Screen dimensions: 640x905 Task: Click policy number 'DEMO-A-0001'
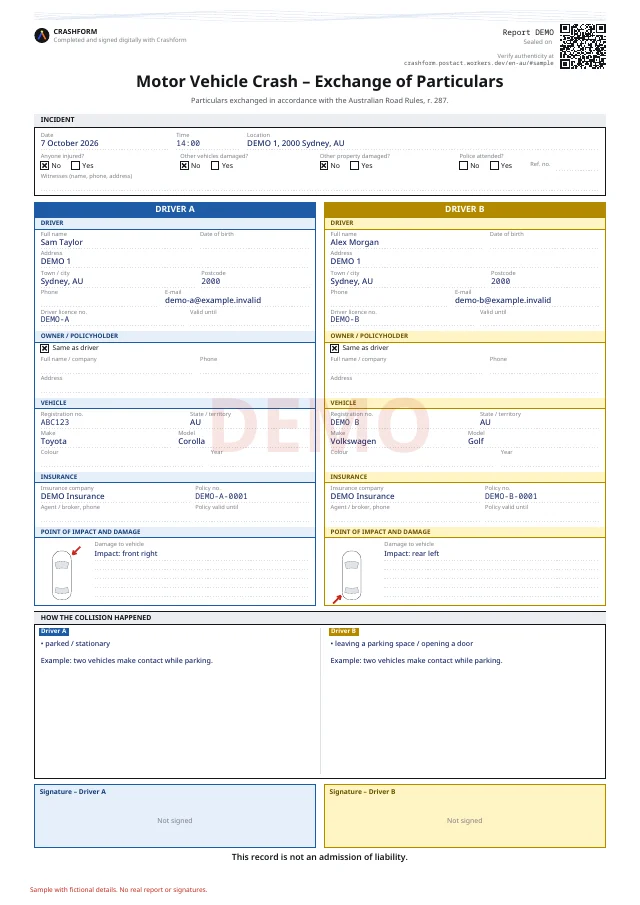[x=221, y=496]
